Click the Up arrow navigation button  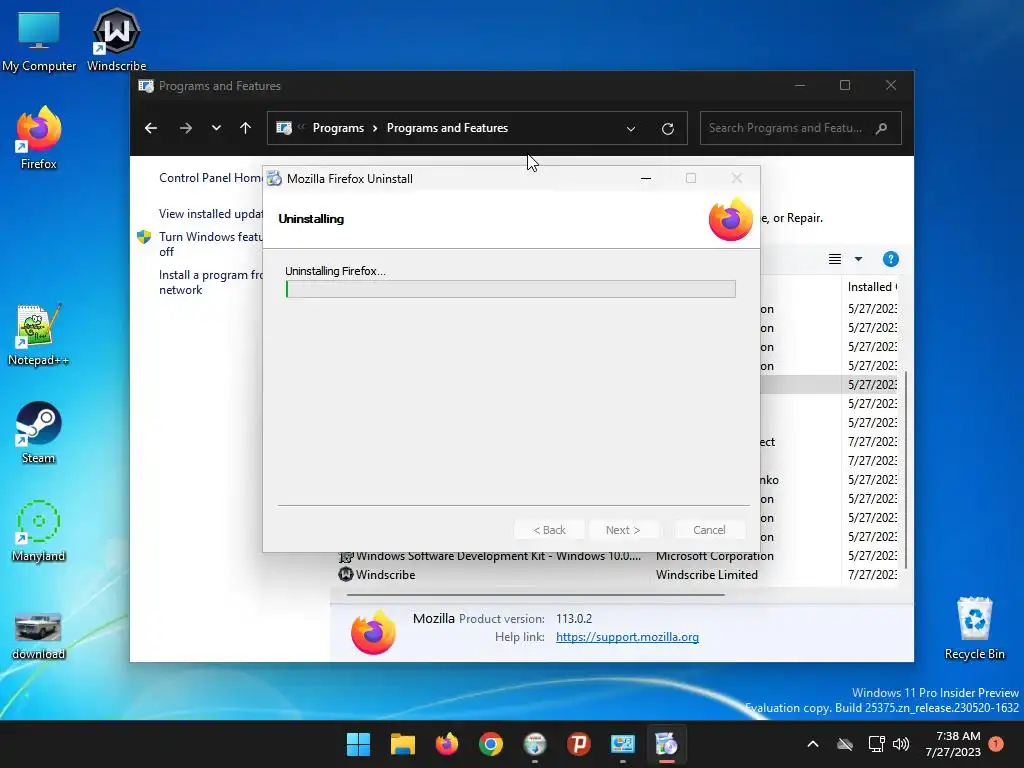pyautogui.click(x=246, y=128)
